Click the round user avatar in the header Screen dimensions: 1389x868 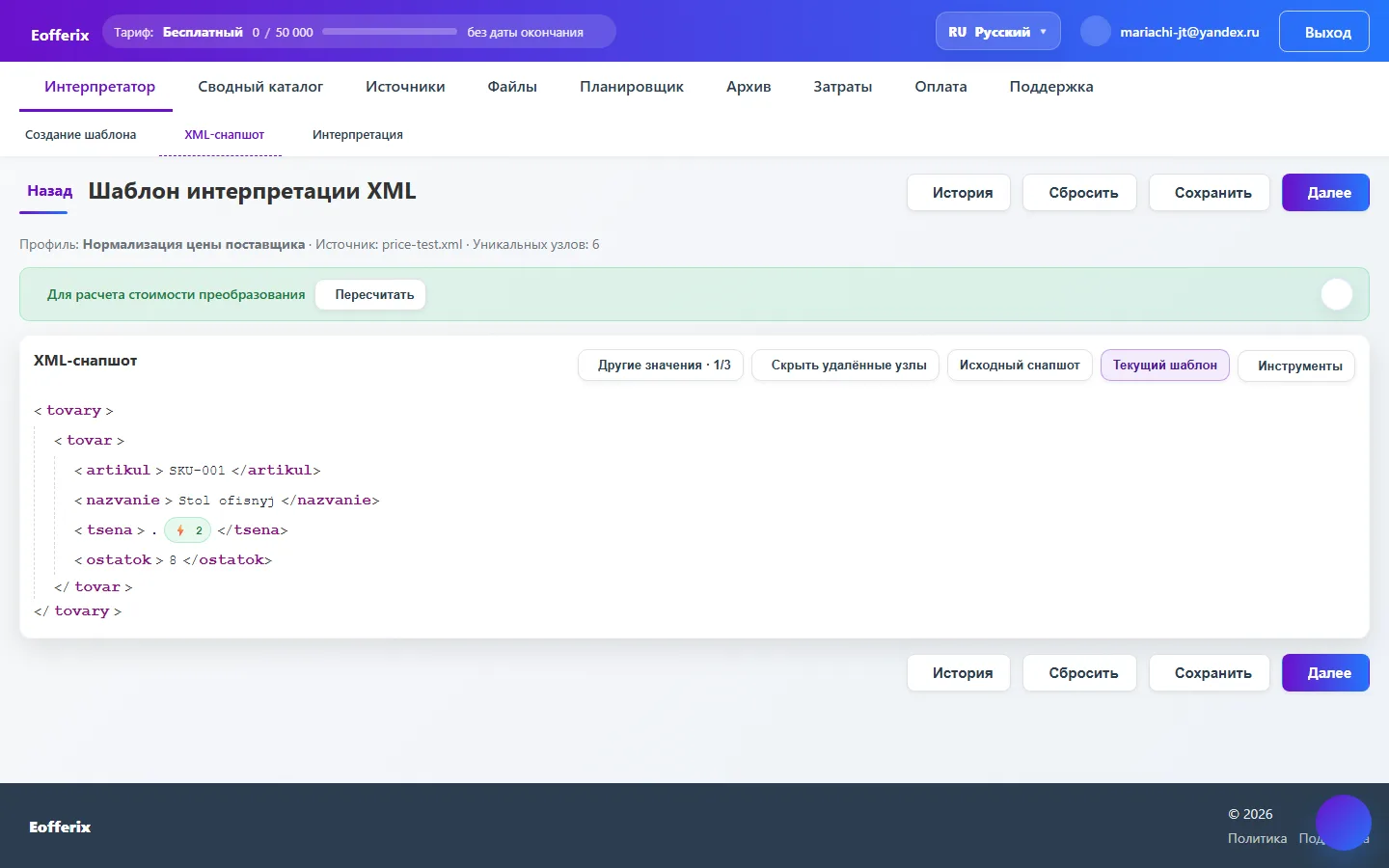tap(1095, 32)
